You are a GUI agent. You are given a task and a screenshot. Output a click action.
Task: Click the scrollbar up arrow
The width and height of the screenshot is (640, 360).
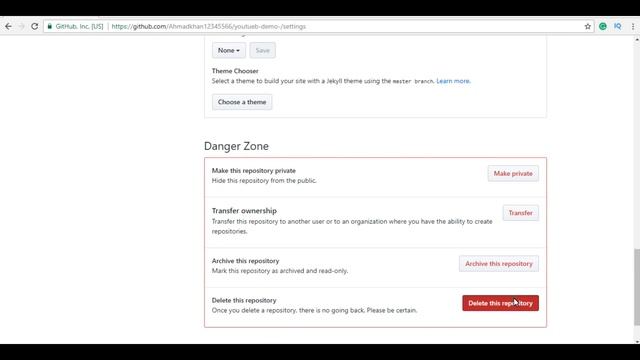(x=637, y=40)
